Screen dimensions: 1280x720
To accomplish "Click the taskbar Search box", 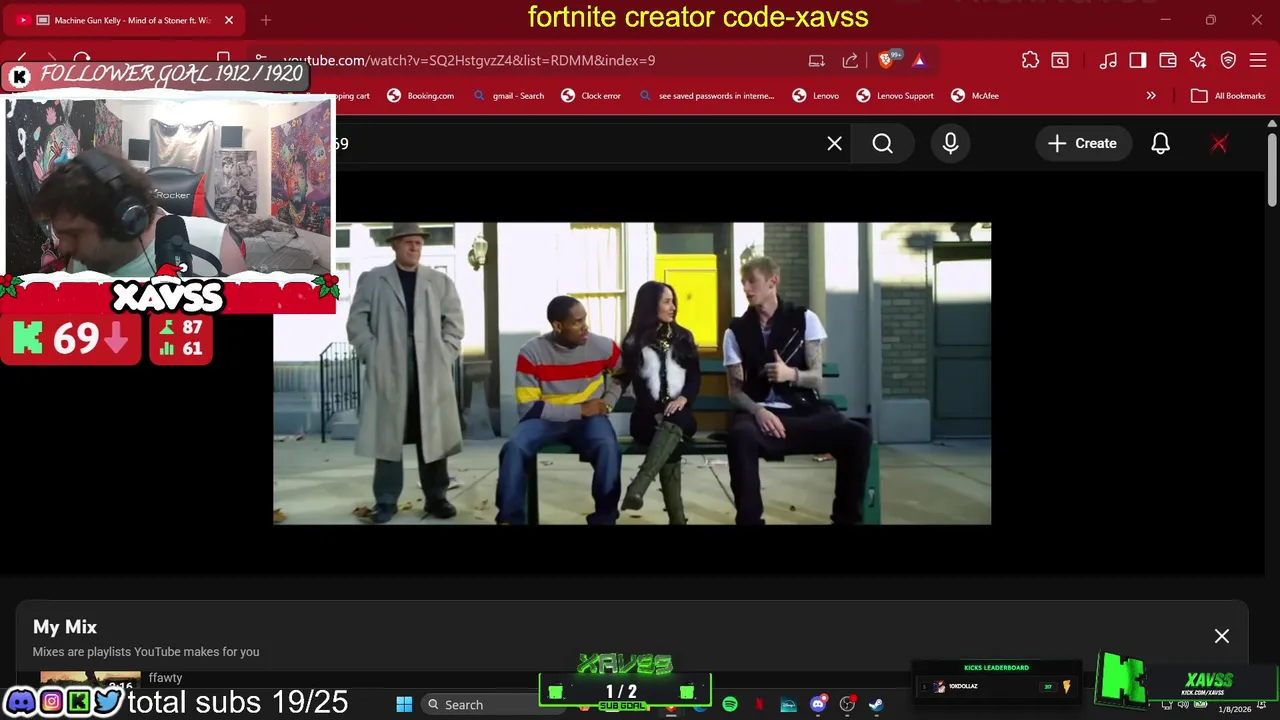I will pos(495,705).
